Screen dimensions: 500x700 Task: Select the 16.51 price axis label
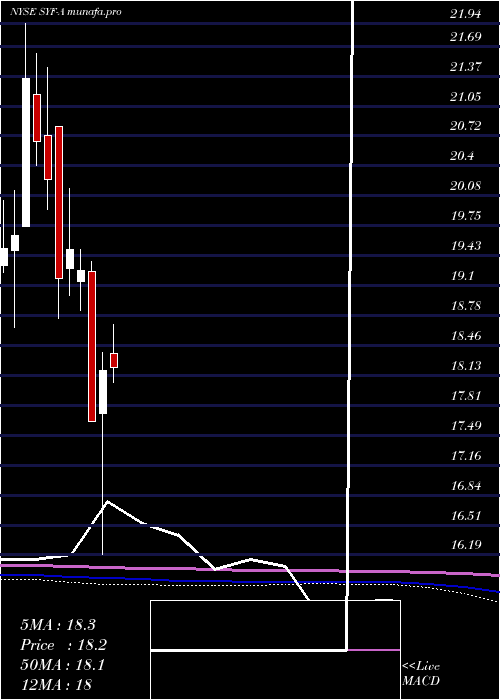click(466, 517)
